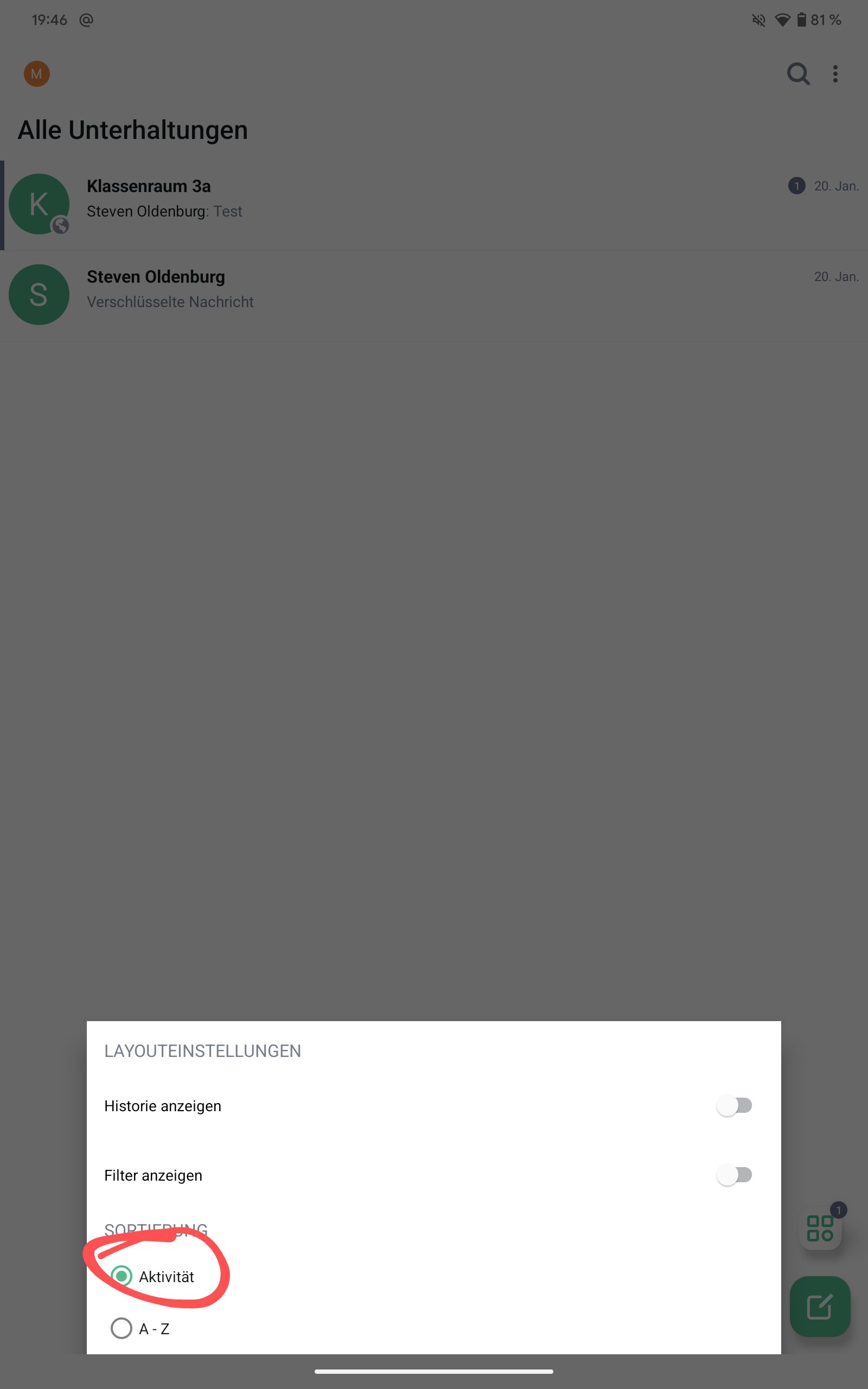Tap the Steven Oldenburg S avatar
868x1389 pixels.
(x=39, y=295)
